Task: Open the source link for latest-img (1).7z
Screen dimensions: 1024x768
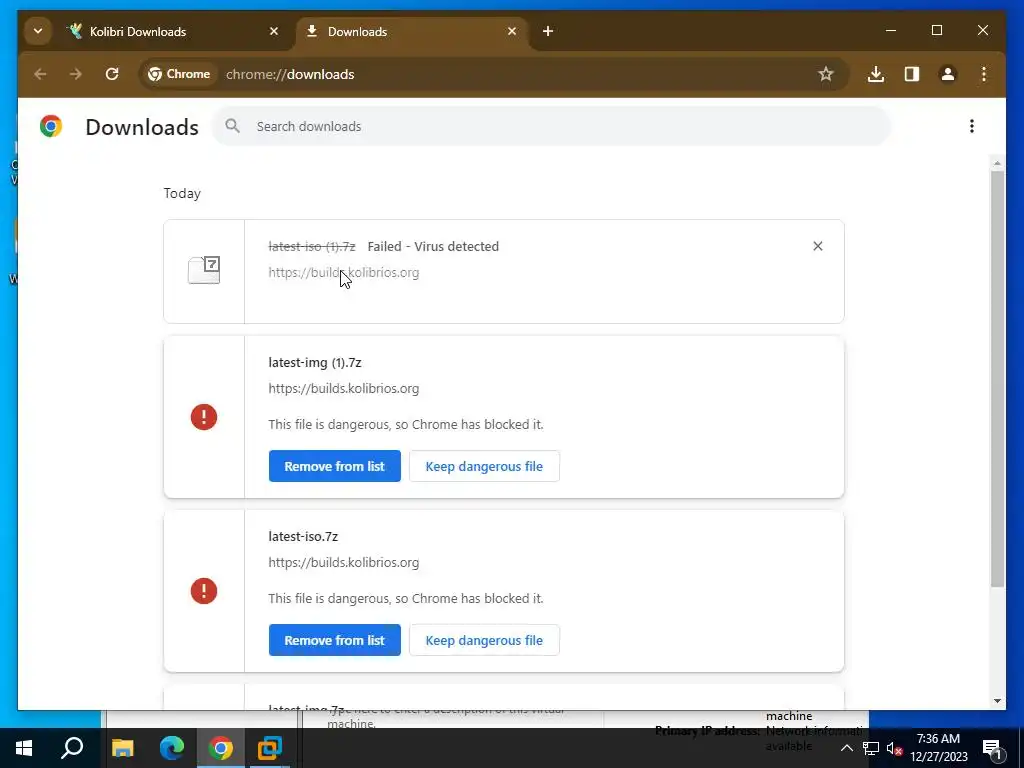Action: point(344,389)
